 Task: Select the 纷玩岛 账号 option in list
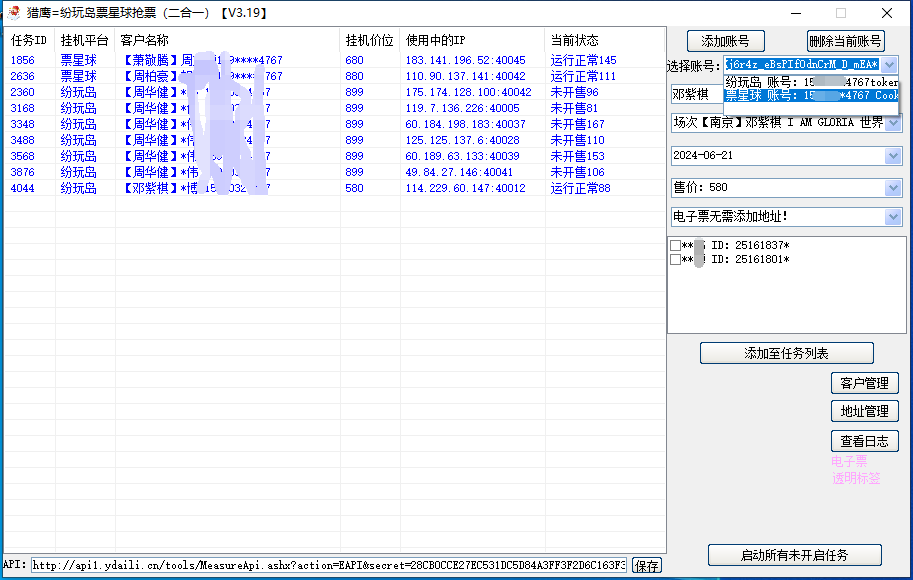coord(811,82)
